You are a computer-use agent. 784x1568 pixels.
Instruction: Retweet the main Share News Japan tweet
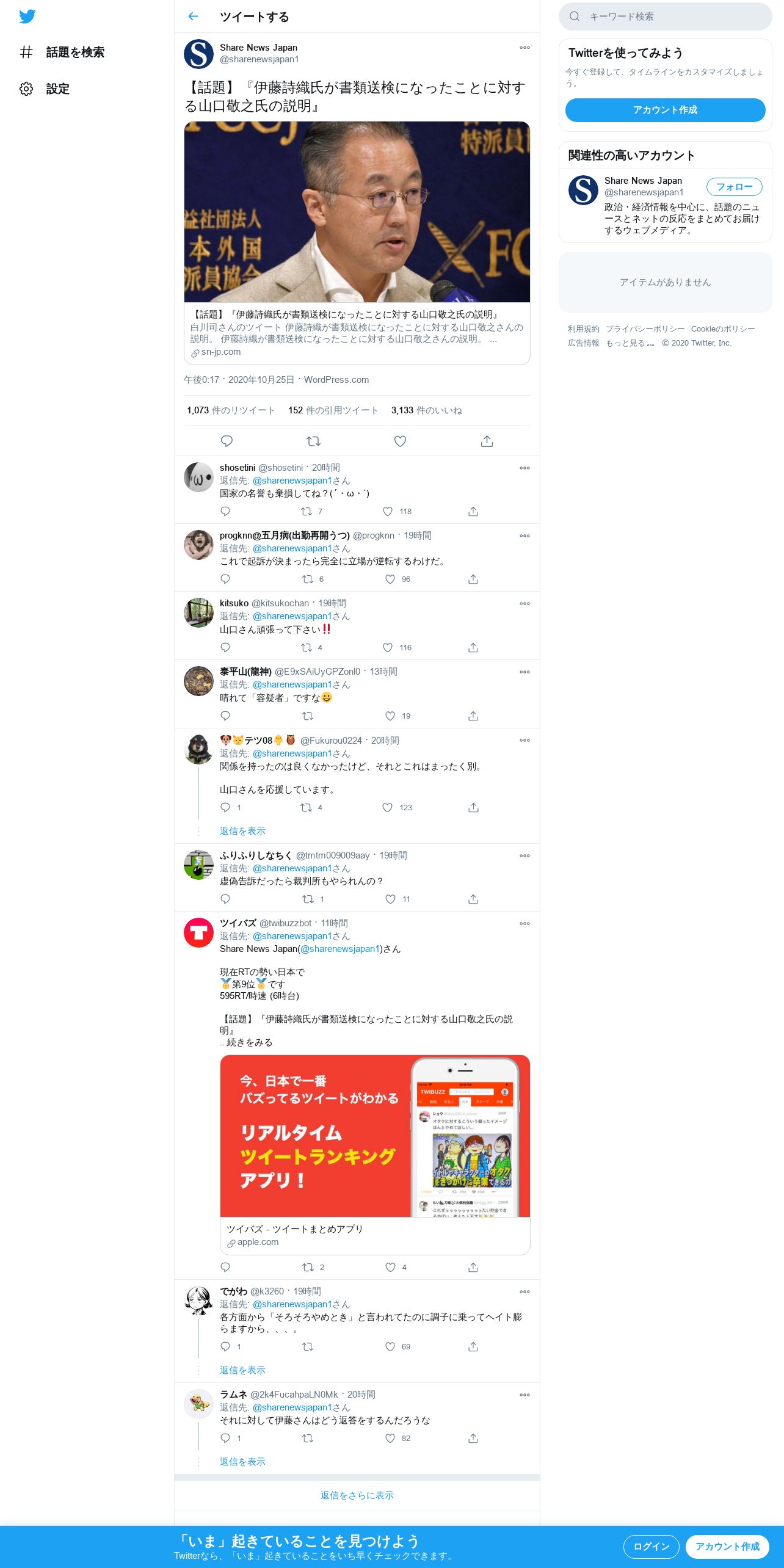coord(313,441)
